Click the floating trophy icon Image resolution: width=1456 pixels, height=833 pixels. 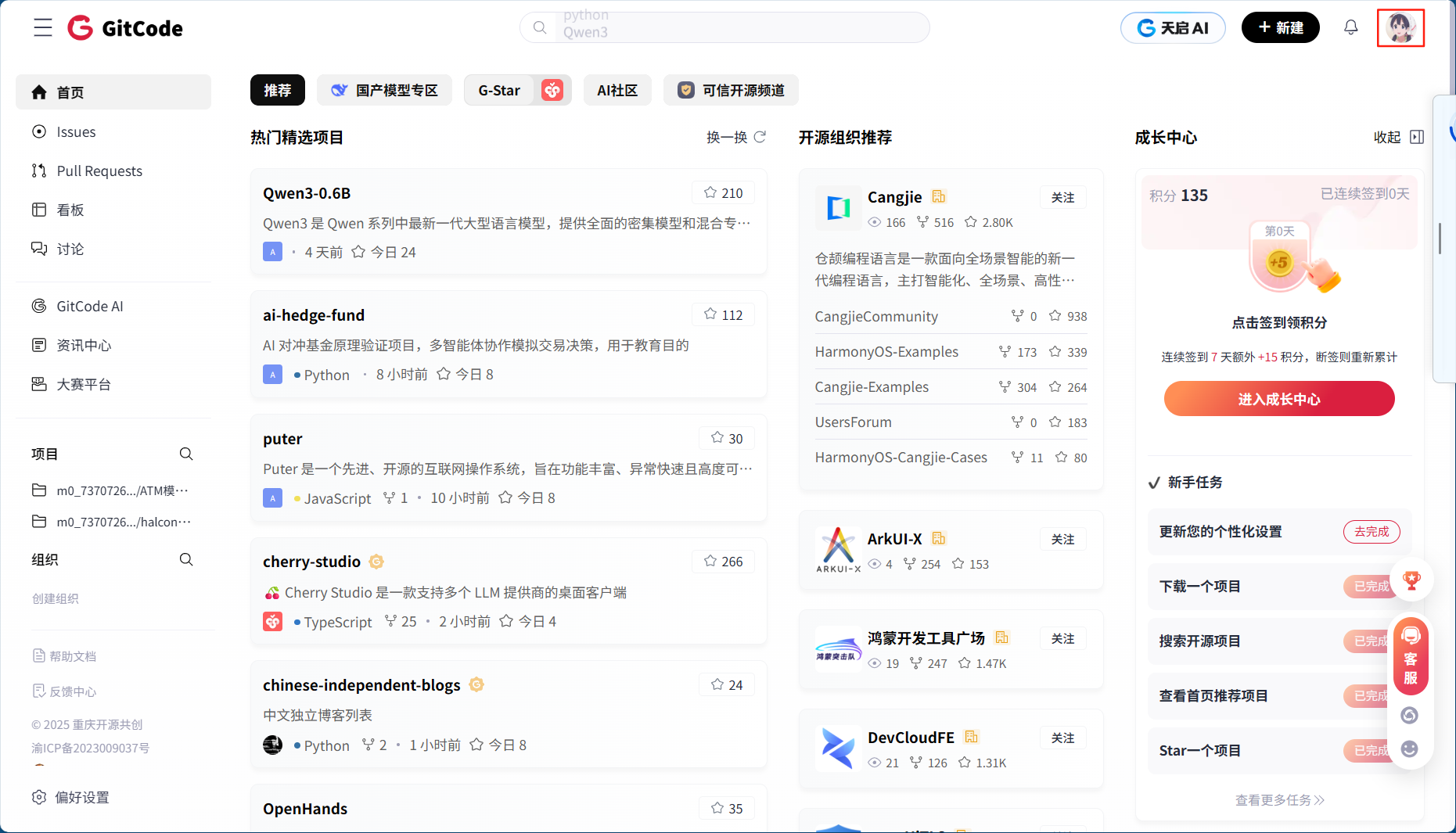(x=1411, y=580)
